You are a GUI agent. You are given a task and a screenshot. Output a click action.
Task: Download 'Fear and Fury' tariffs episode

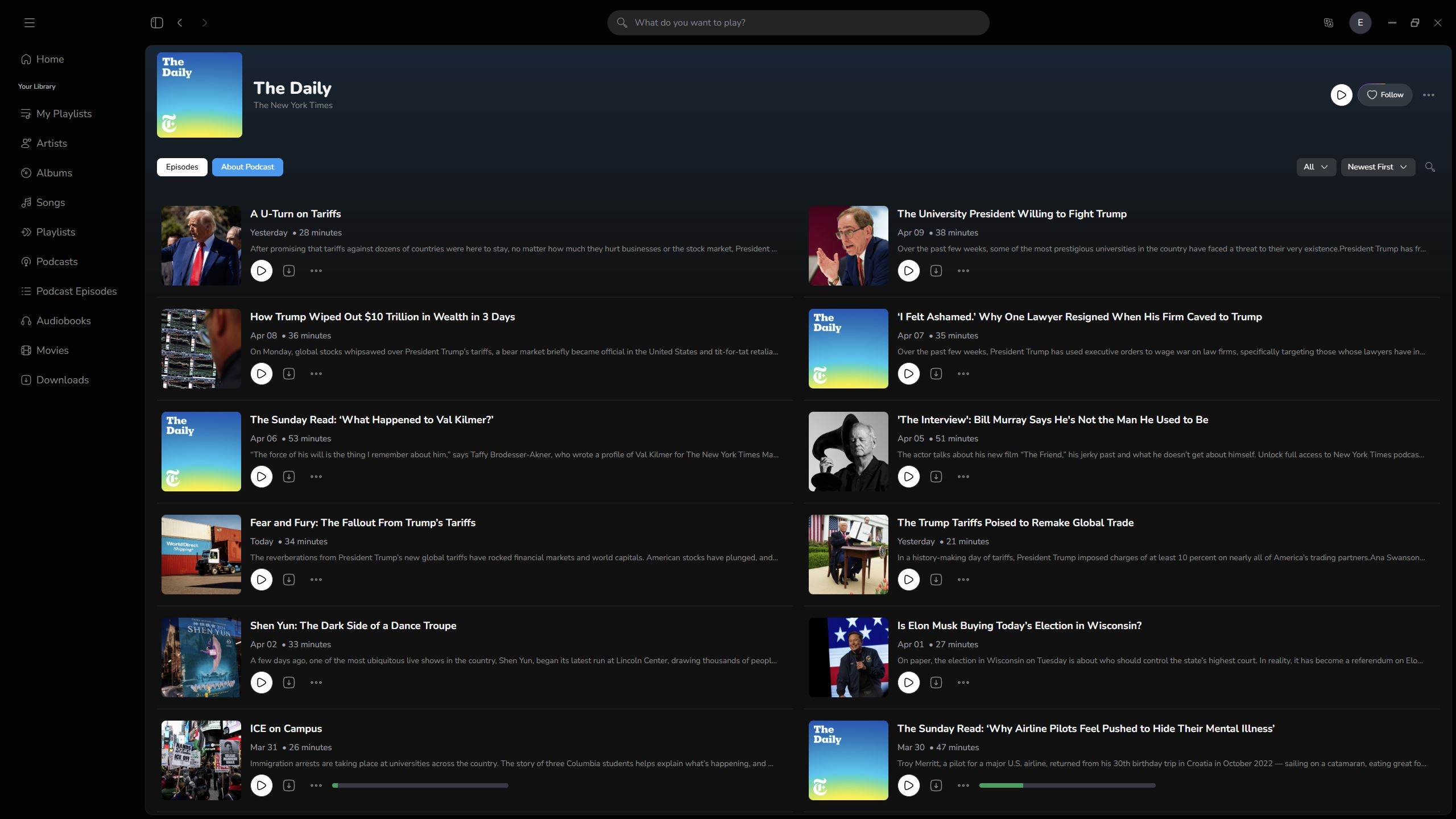click(289, 580)
